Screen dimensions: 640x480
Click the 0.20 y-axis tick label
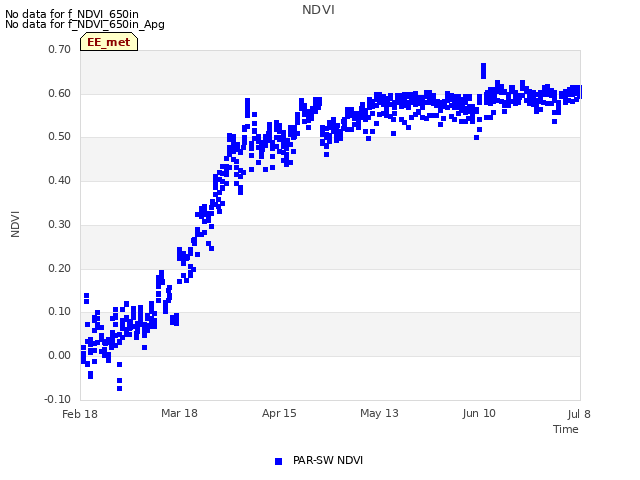60,268
